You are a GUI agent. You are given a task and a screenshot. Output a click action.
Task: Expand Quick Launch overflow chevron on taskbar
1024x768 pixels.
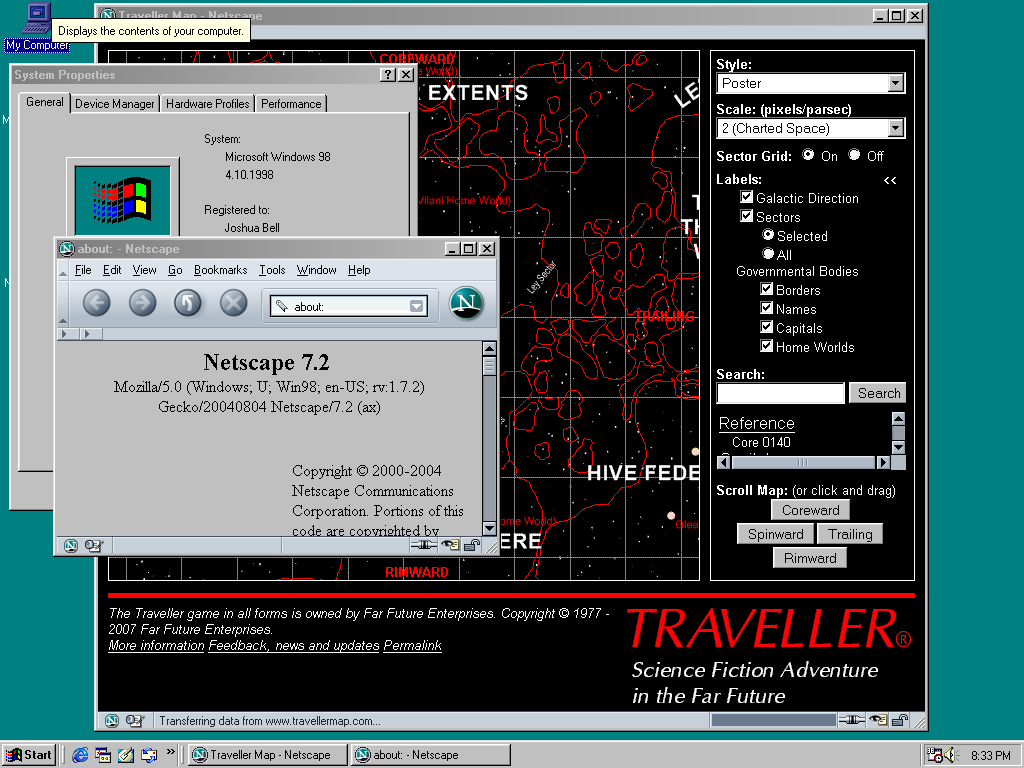click(x=170, y=752)
